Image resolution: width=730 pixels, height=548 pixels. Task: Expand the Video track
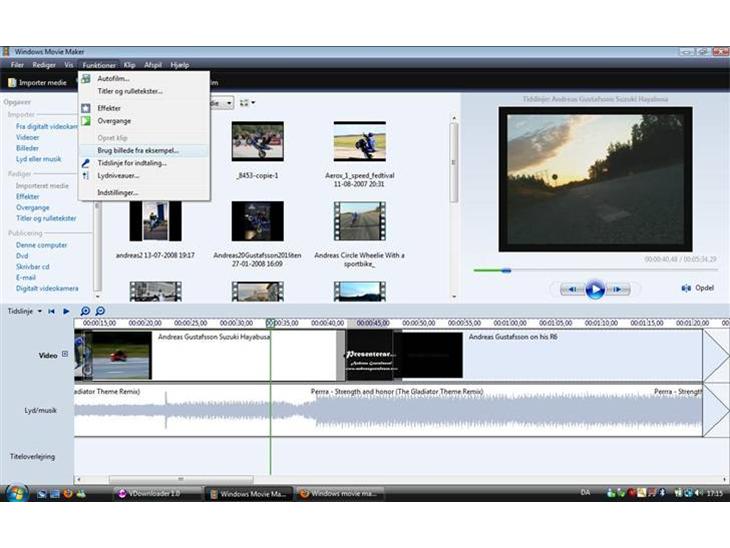click(65, 354)
